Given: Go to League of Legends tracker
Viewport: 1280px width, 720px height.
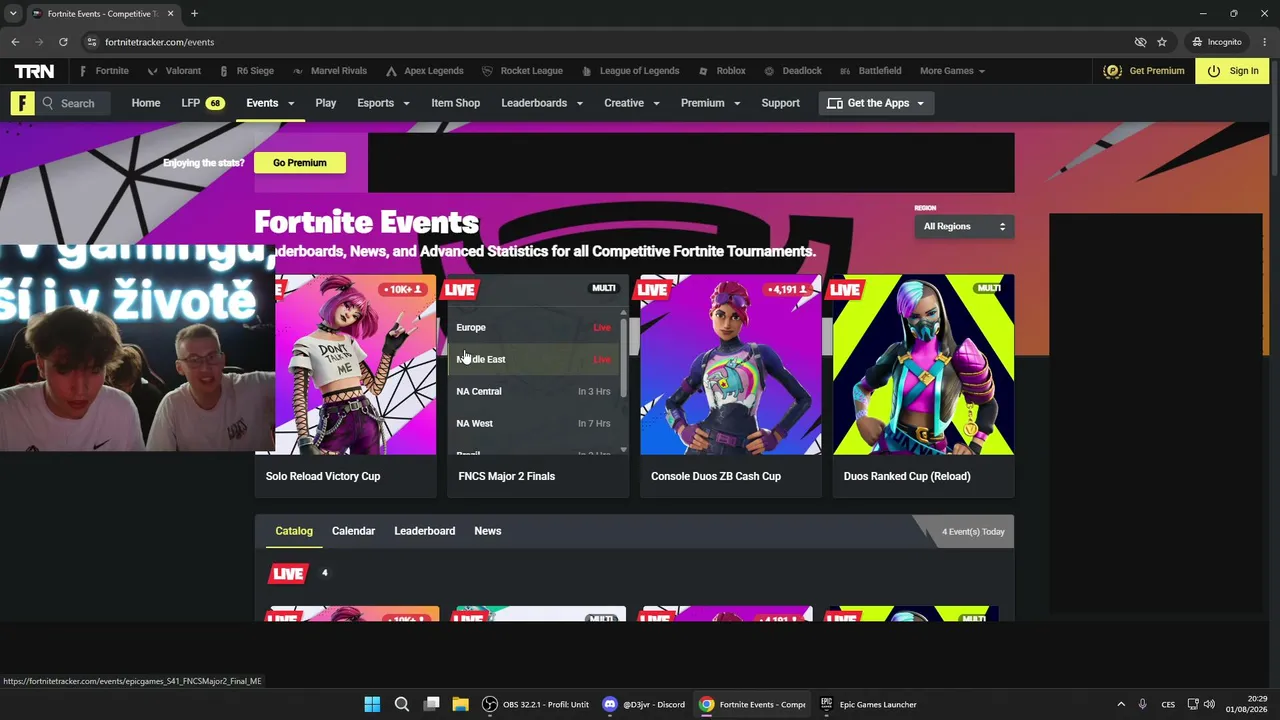Looking at the screenshot, I should point(629,71).
